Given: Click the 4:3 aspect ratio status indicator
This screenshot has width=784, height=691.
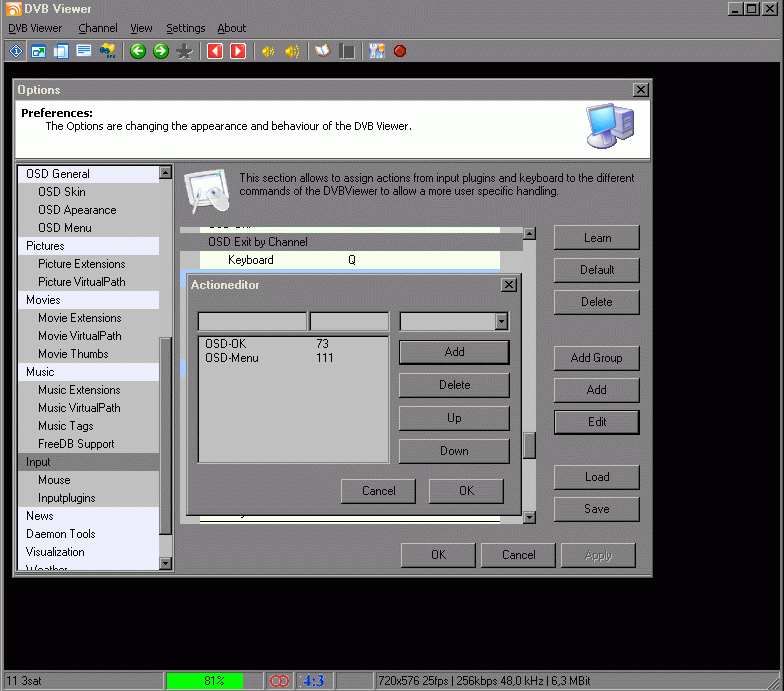Looking at the screenshot, I should point(313,681).
